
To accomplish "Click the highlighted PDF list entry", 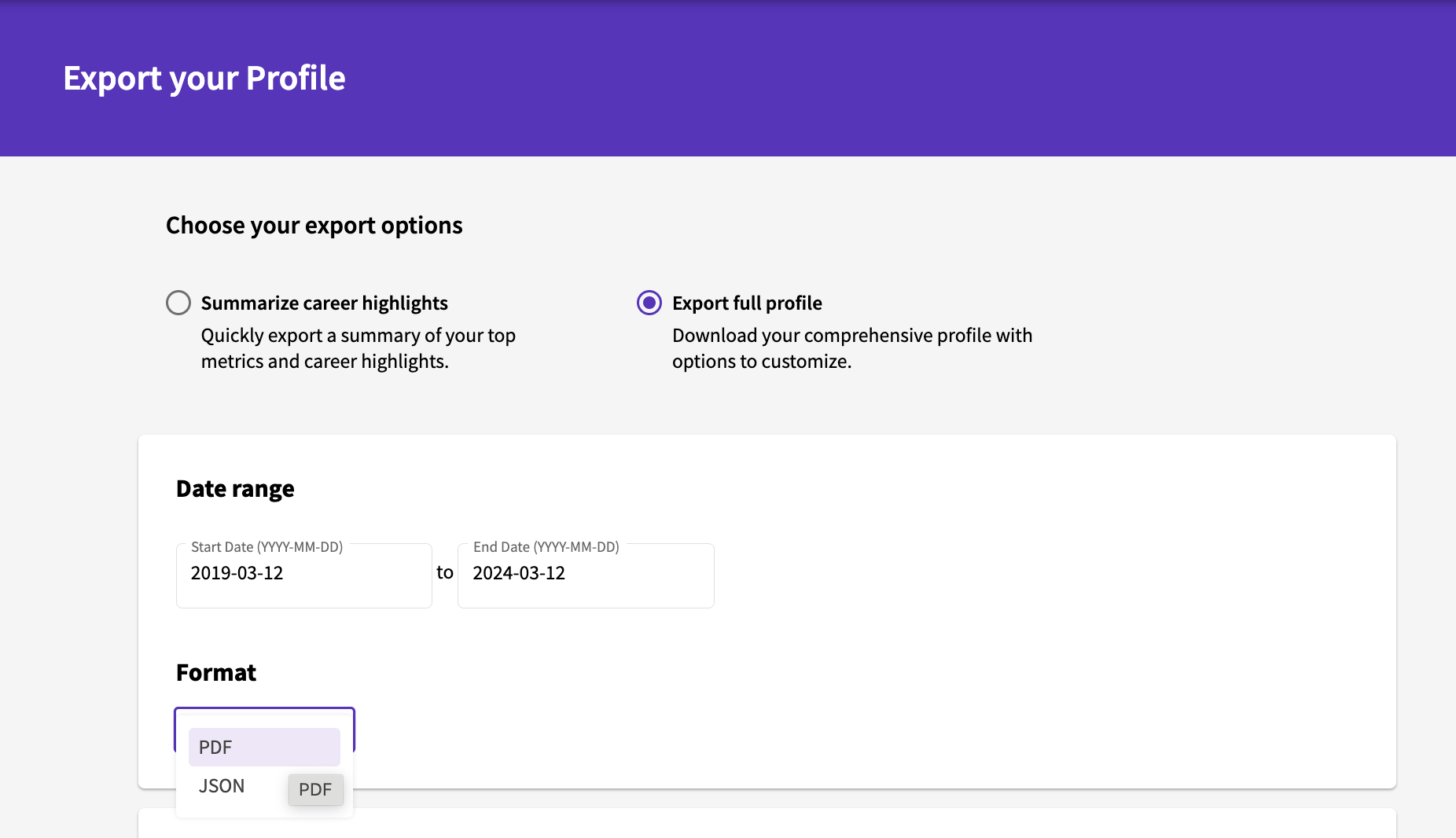I will (263, 747).
